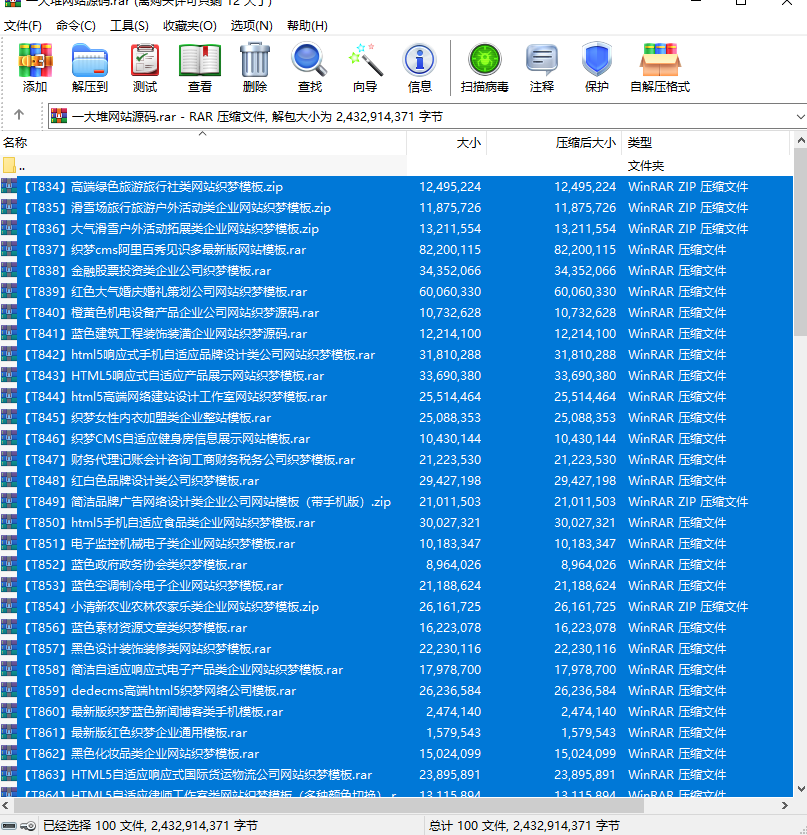Click the file icon of the 【T863】 row

click(x=9, y=774)
